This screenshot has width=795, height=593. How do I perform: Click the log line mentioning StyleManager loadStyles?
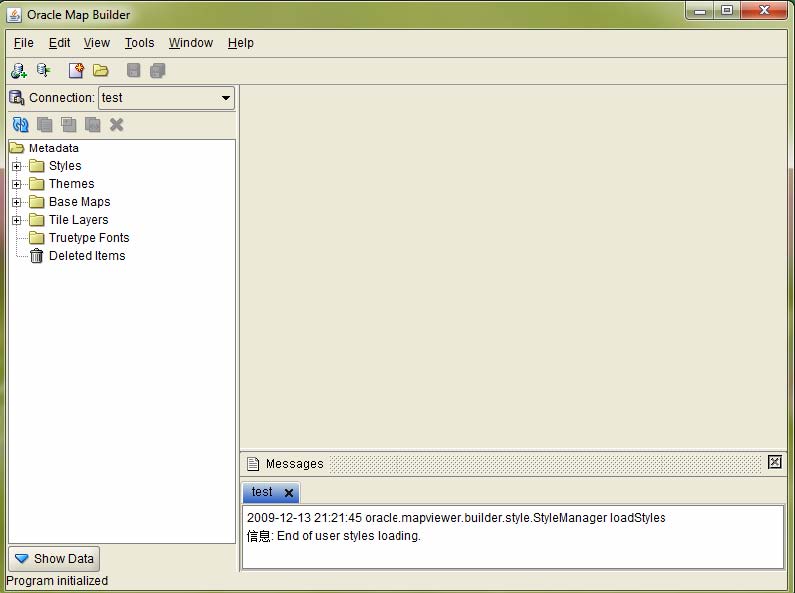click(x=456, y=517)
